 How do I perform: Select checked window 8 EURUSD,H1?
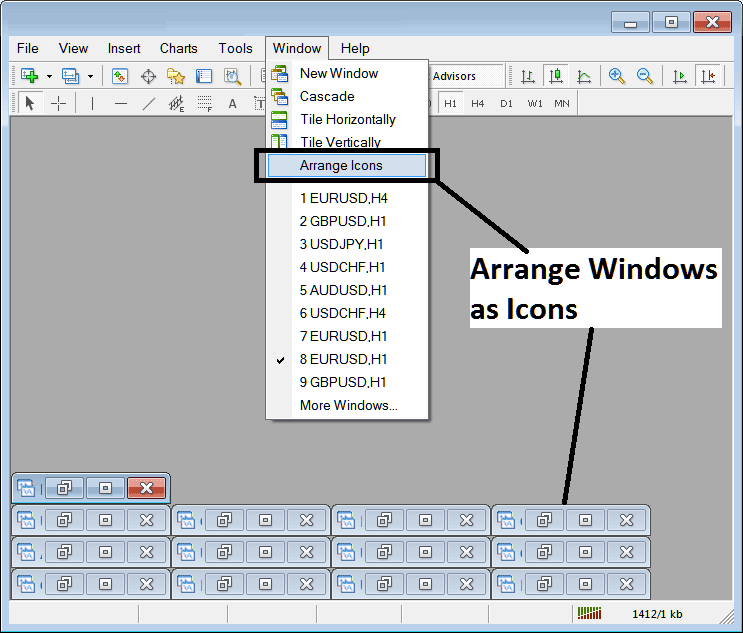[x=343, y=359]
